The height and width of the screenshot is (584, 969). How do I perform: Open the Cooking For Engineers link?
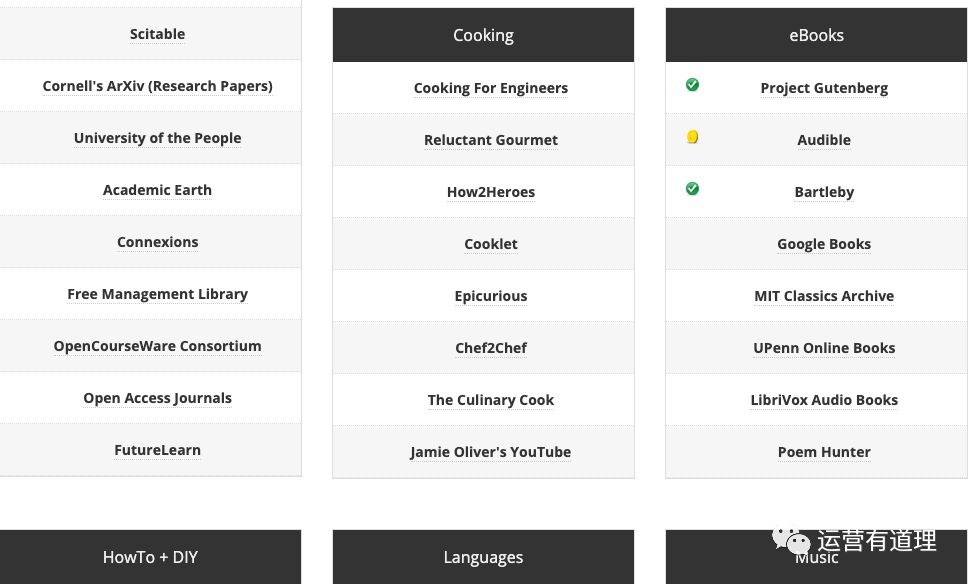pyautogui.click(x=491, y=88)
